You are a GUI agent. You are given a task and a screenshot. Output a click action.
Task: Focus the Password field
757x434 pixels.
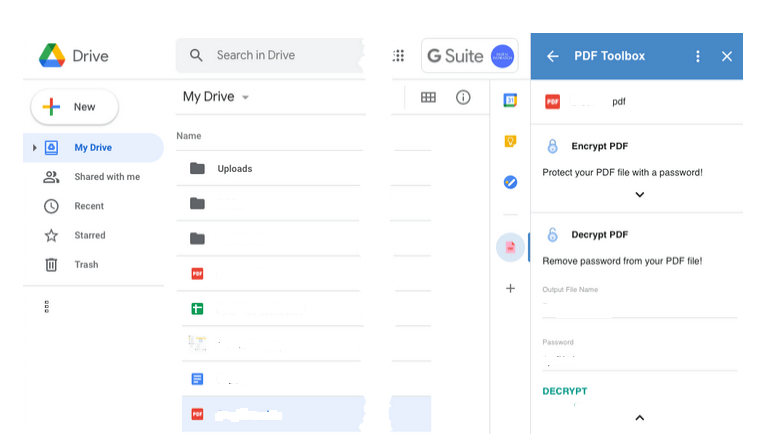click(640, 360)
